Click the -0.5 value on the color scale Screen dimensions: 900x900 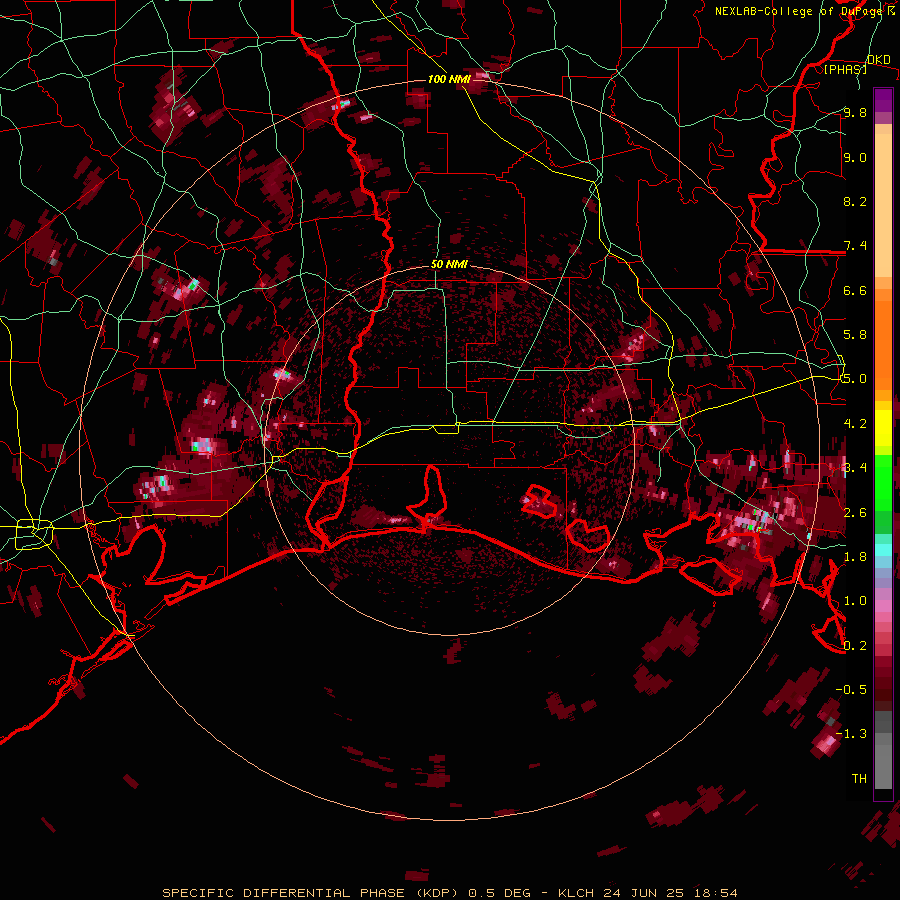click(x=851, y=690)
